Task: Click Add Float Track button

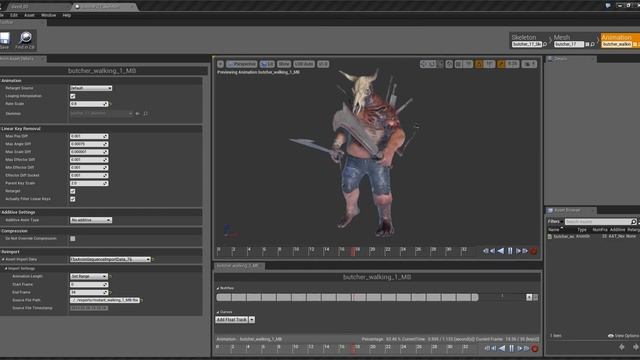Action: [x=232, y=320]
